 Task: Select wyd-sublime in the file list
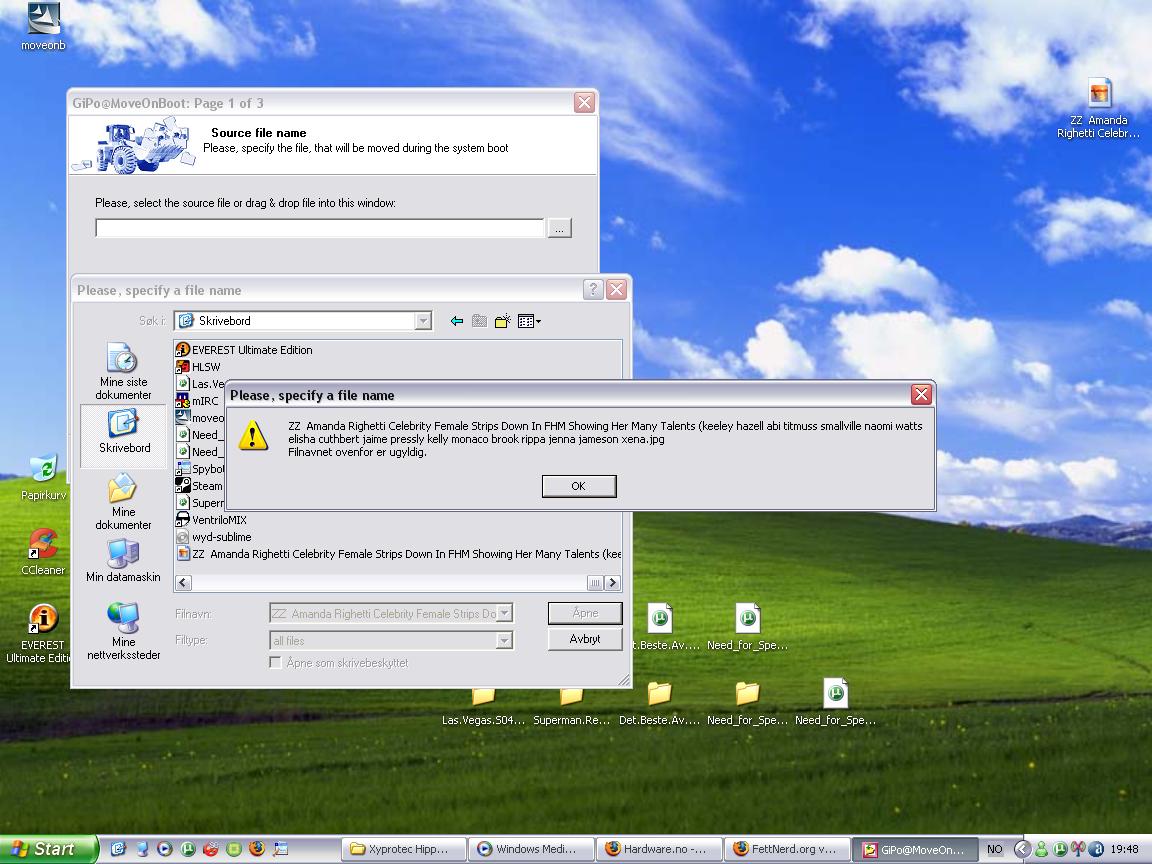tap(214, 537)
